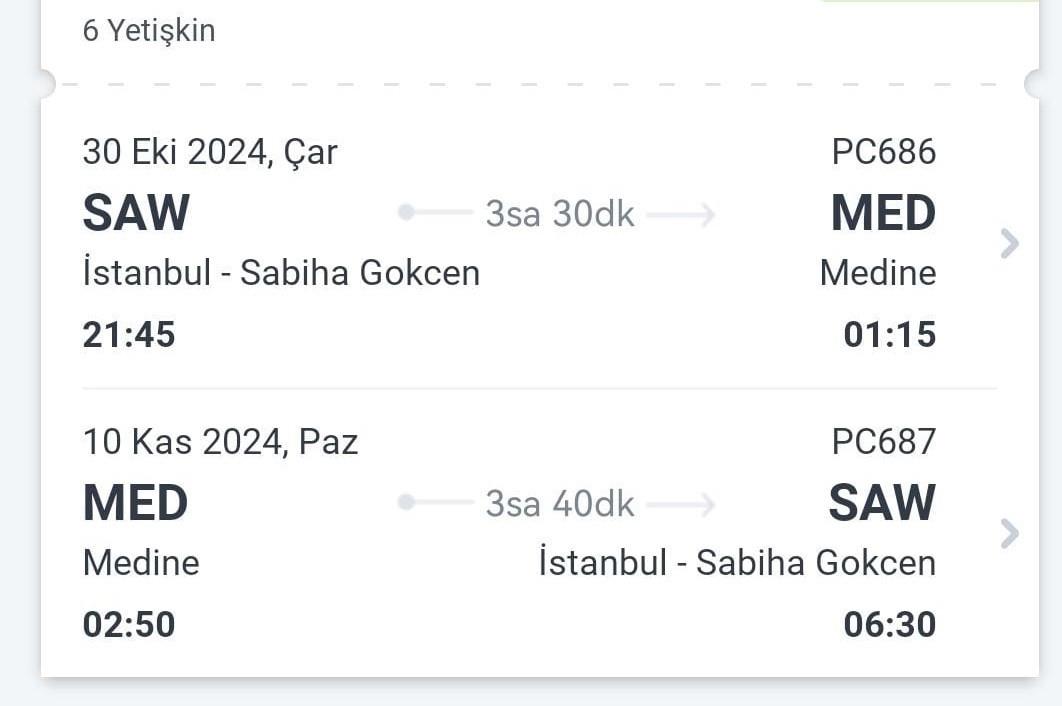1062x706 pixels.
Task: Click the MED code on return flight
Action: pyautogui.click(x=135, y=503)
